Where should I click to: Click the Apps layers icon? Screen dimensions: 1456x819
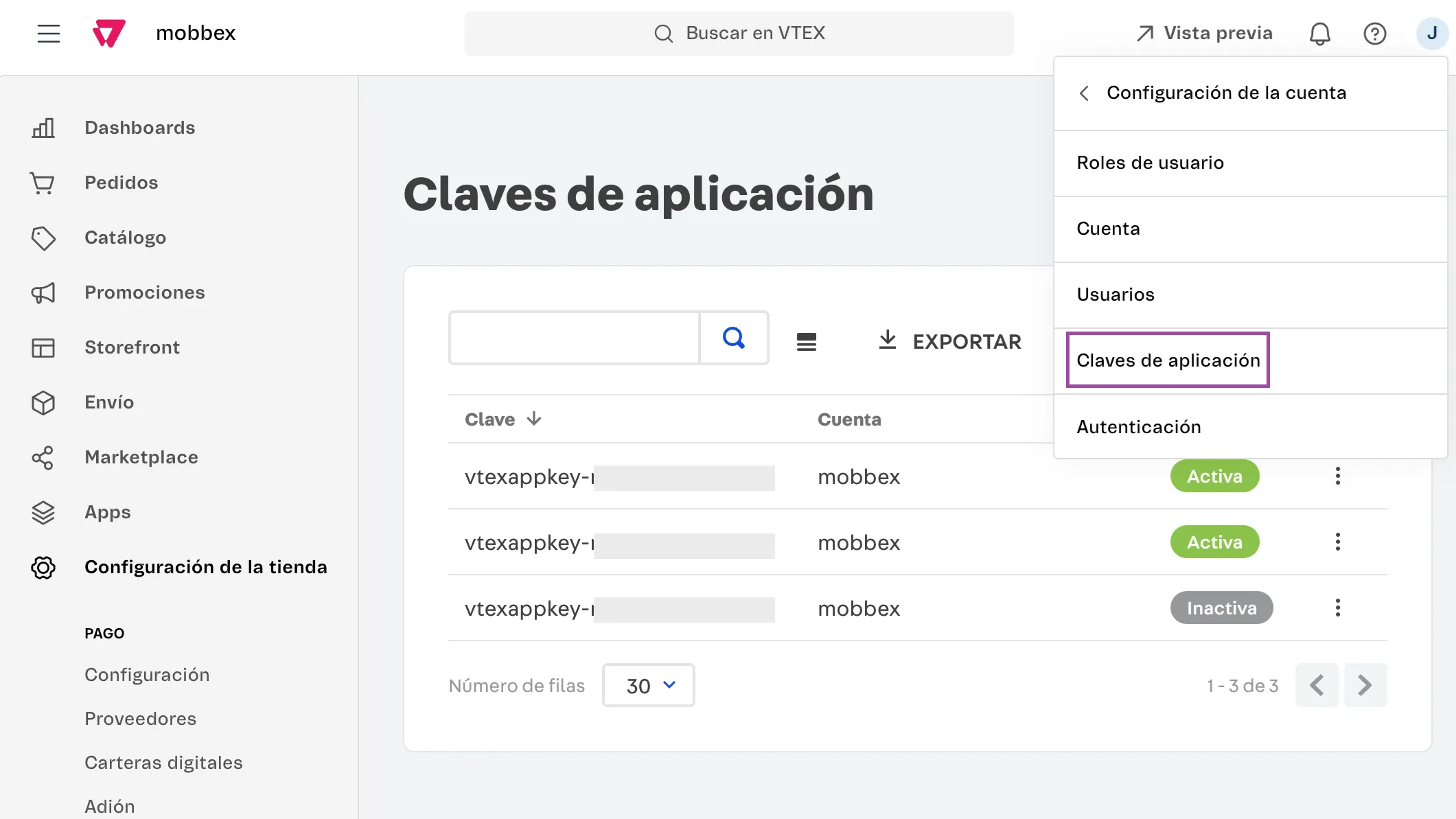point(43,513)
